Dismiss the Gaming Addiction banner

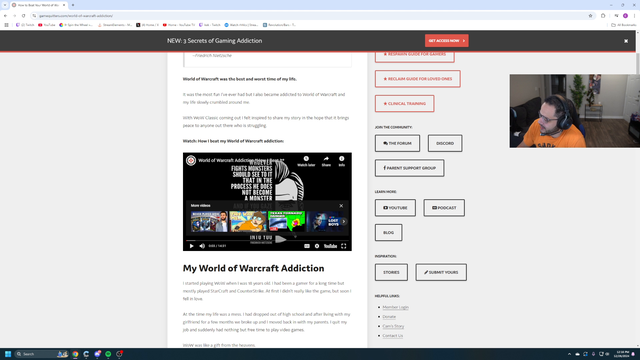[x=626, y=41]
